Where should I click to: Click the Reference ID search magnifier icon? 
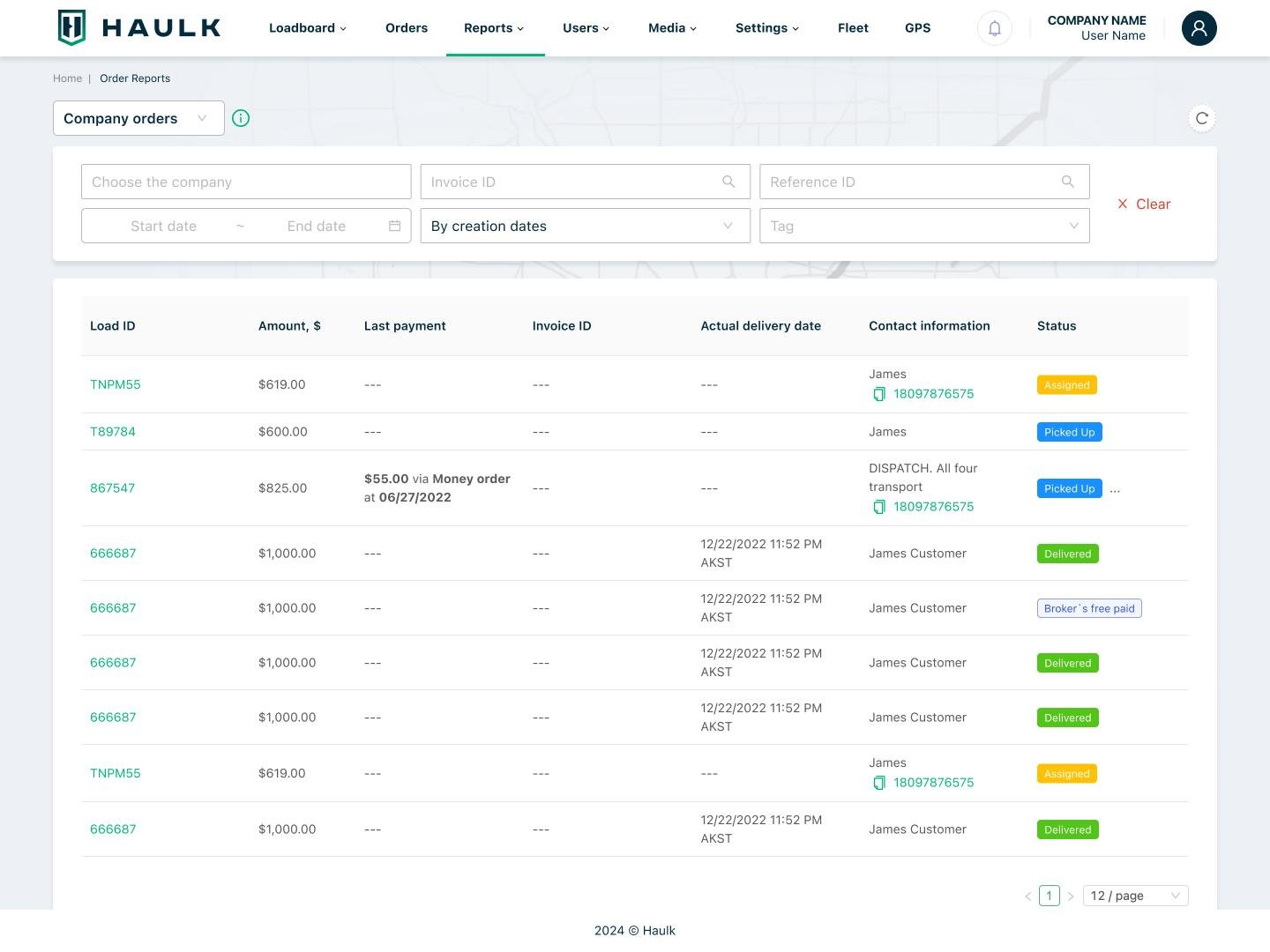click(x=1067, y=182)
